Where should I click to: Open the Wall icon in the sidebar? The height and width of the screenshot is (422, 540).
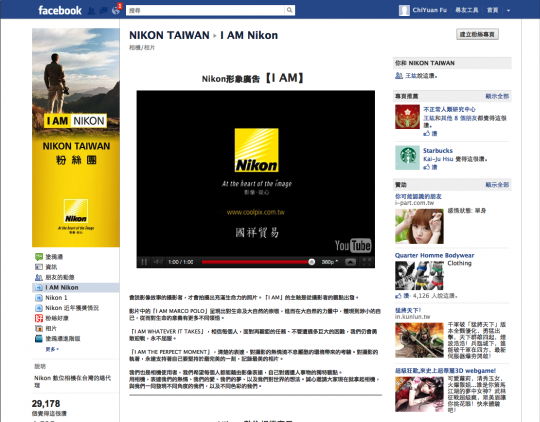[x=39, y=257]
